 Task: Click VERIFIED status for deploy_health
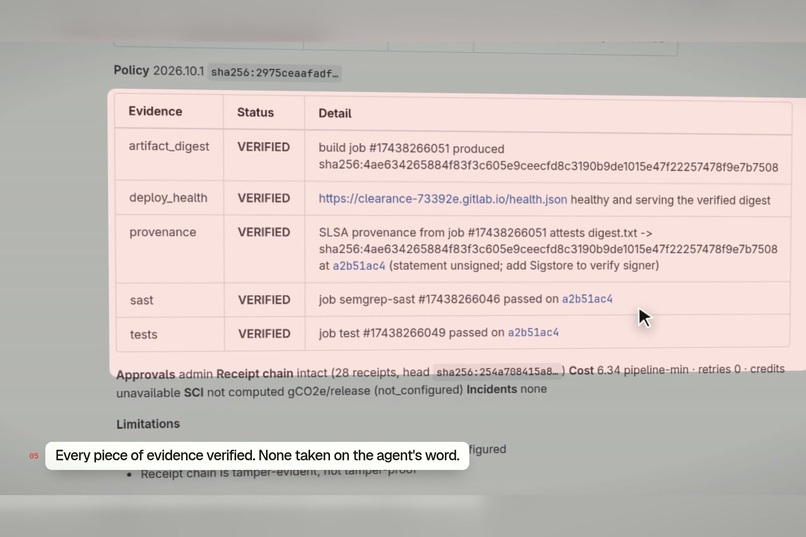(264, 198)
